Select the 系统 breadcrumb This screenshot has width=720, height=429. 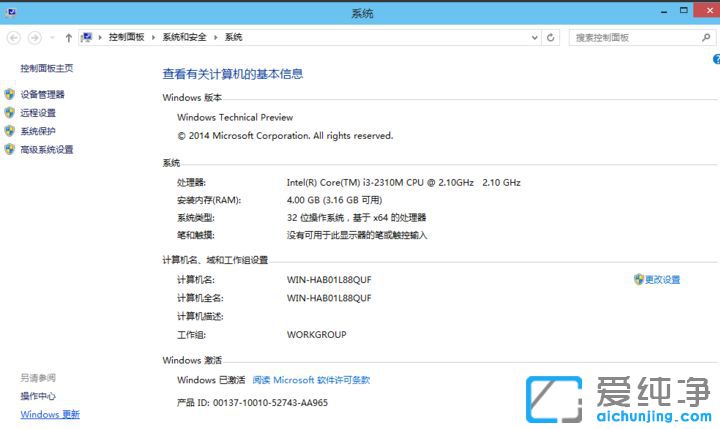click(x=233, y=37)
